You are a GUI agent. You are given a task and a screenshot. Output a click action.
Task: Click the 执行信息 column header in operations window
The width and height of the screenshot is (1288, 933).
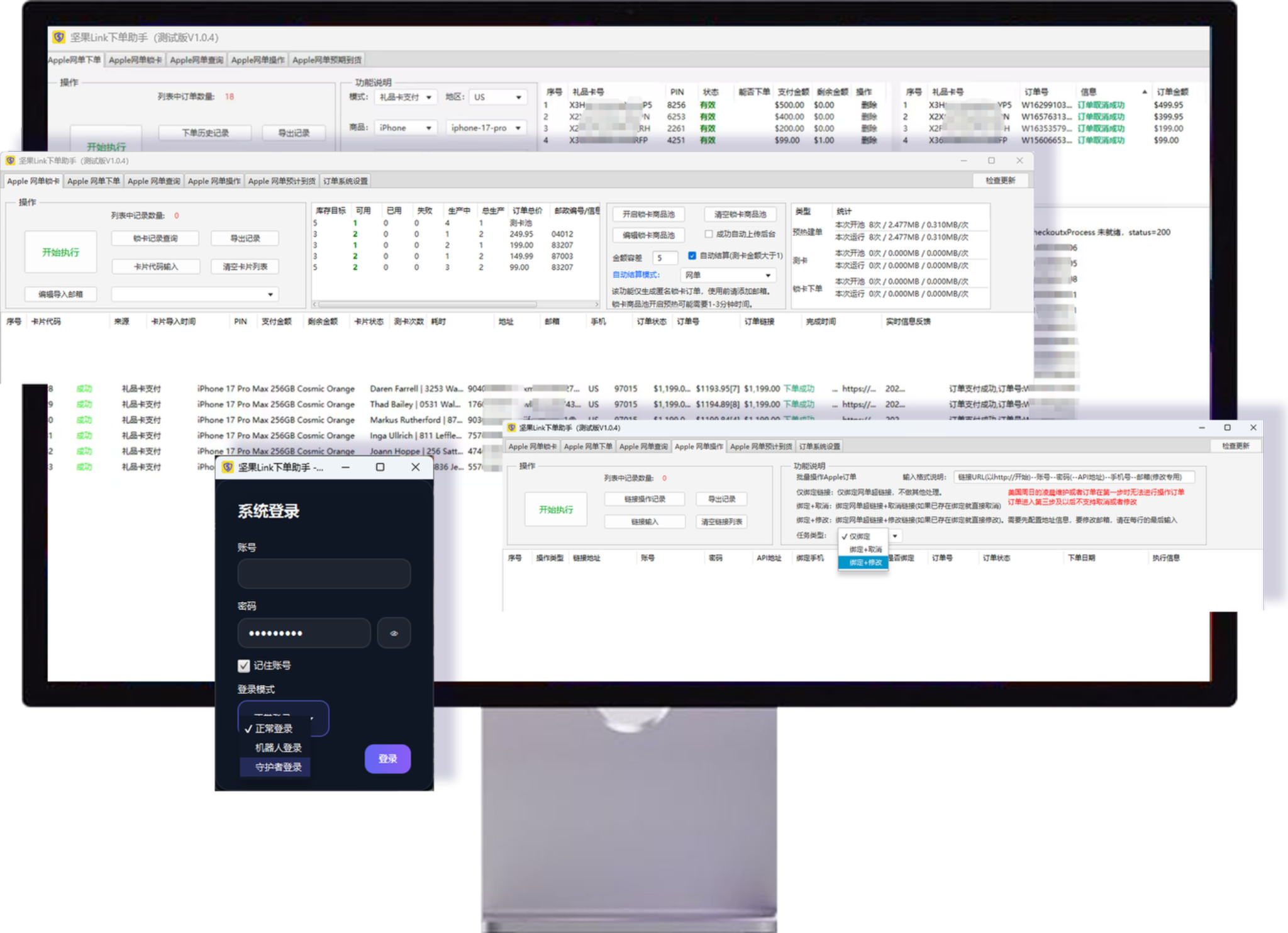coord(1166,558)
